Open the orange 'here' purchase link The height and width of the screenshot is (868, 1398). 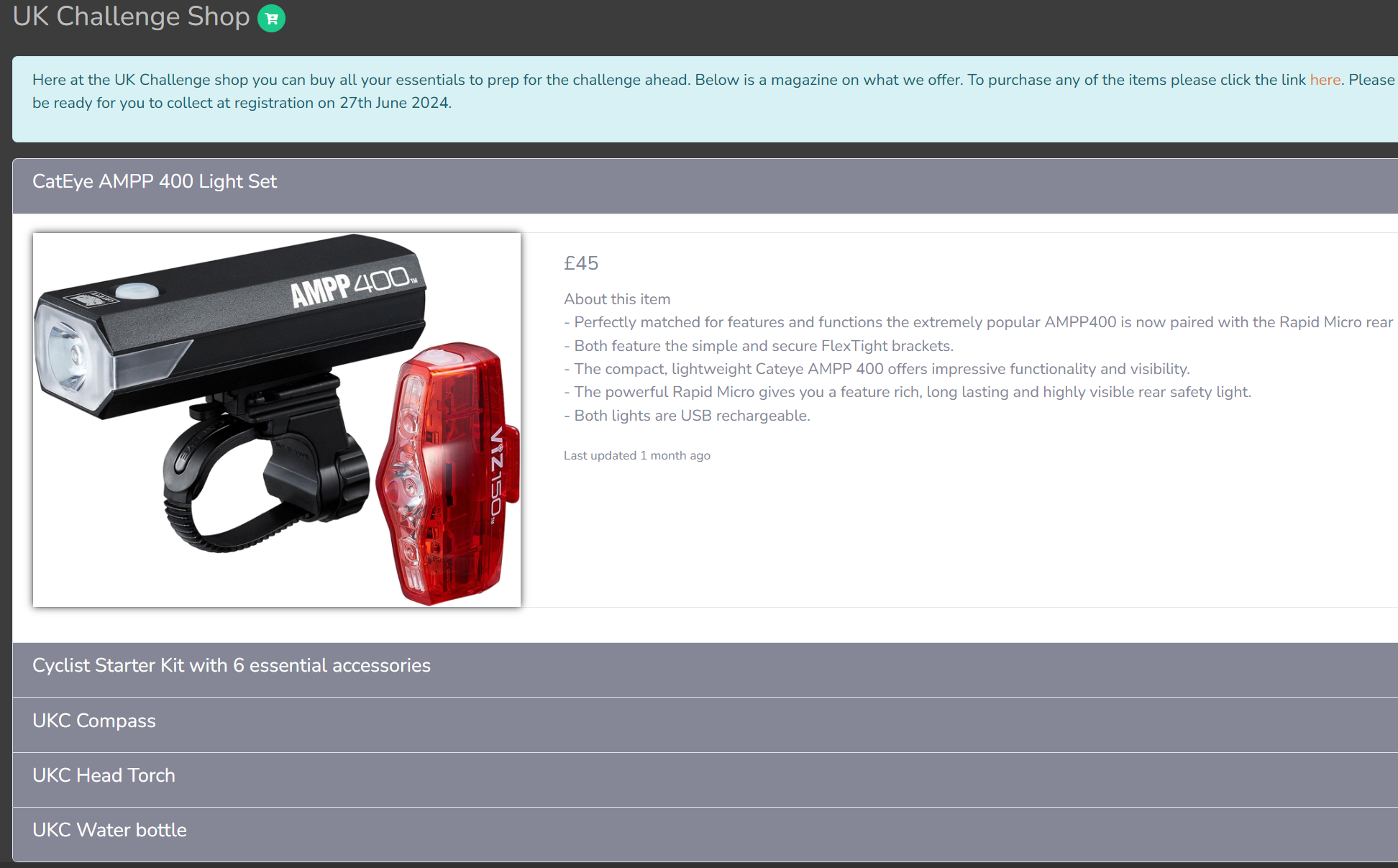(x=1325, y=80)
